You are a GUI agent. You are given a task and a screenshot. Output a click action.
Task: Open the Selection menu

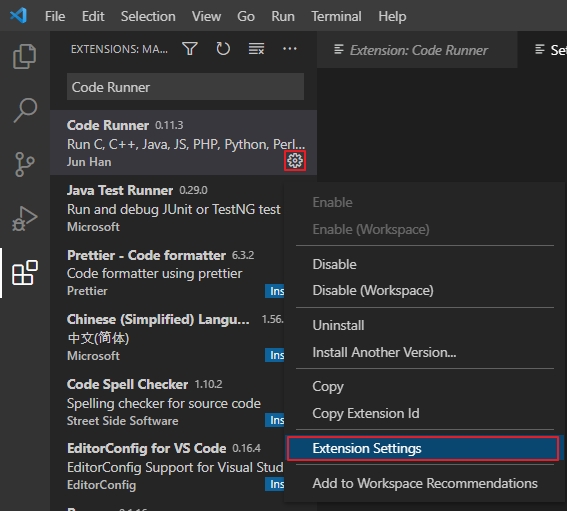(x=148, y=16)
